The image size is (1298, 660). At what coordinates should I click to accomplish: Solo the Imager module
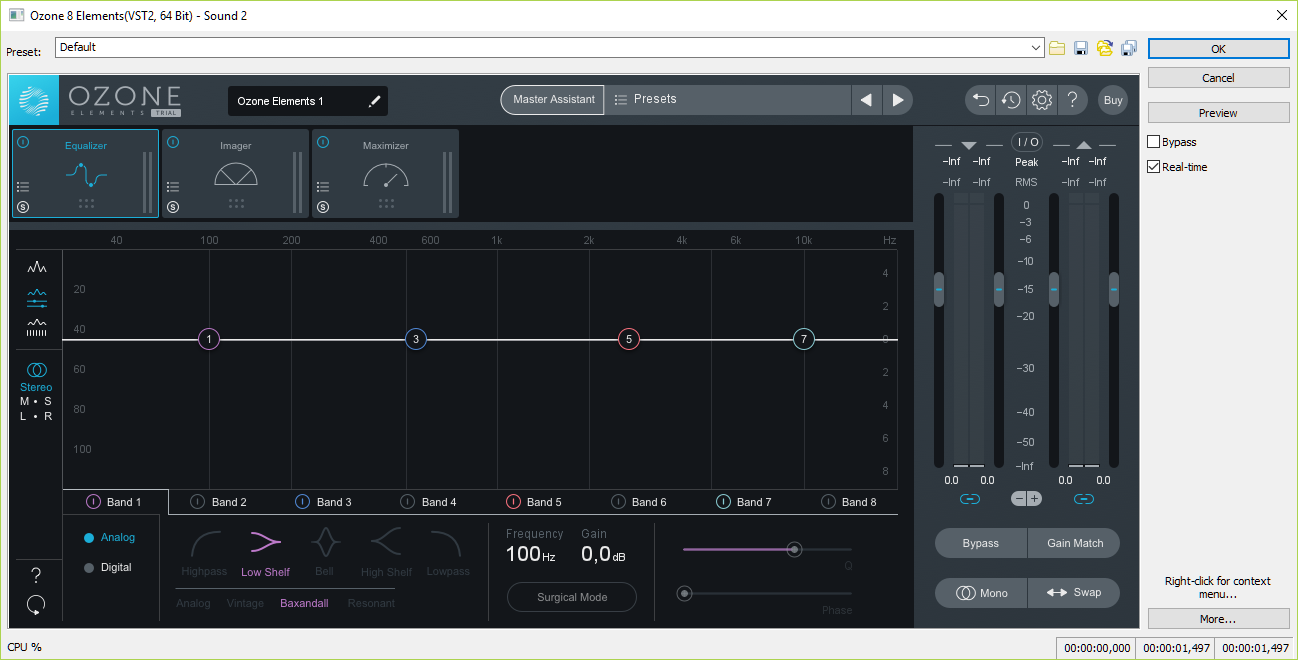(173, 207)
